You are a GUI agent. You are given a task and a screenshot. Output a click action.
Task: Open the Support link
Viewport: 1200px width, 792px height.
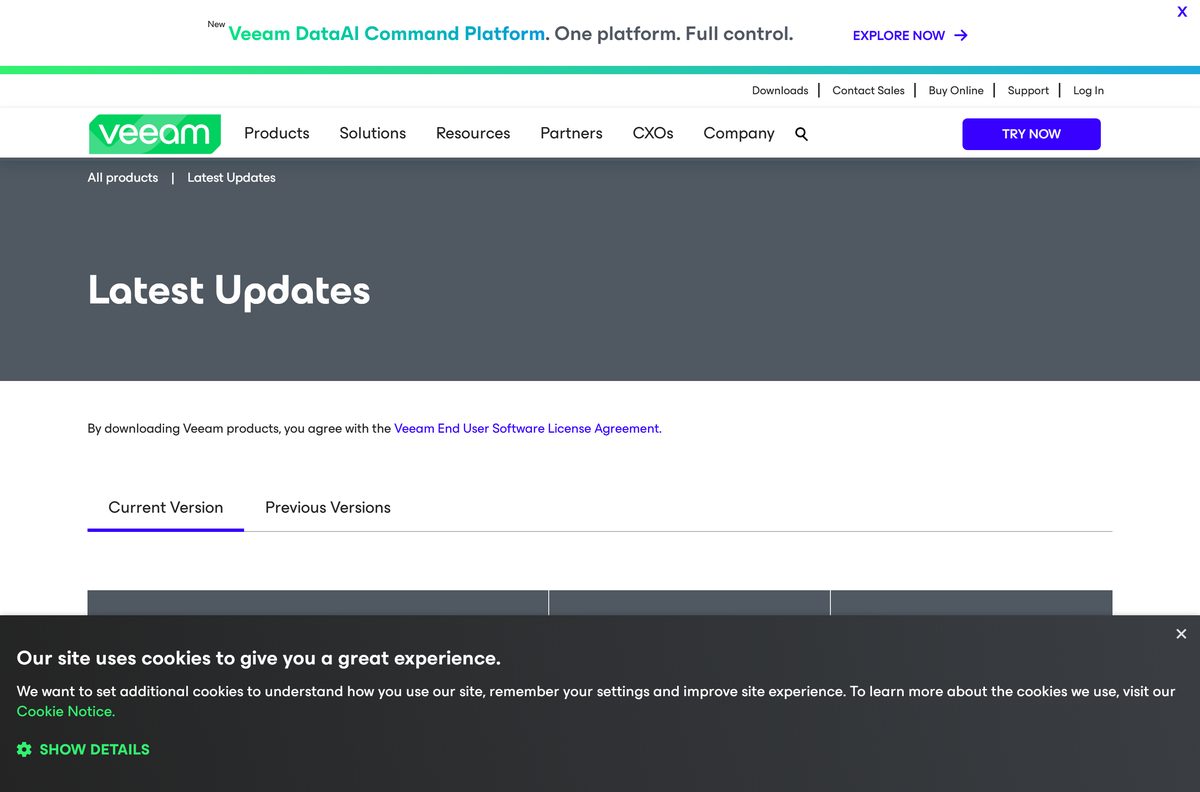(x=1028, y=90)
